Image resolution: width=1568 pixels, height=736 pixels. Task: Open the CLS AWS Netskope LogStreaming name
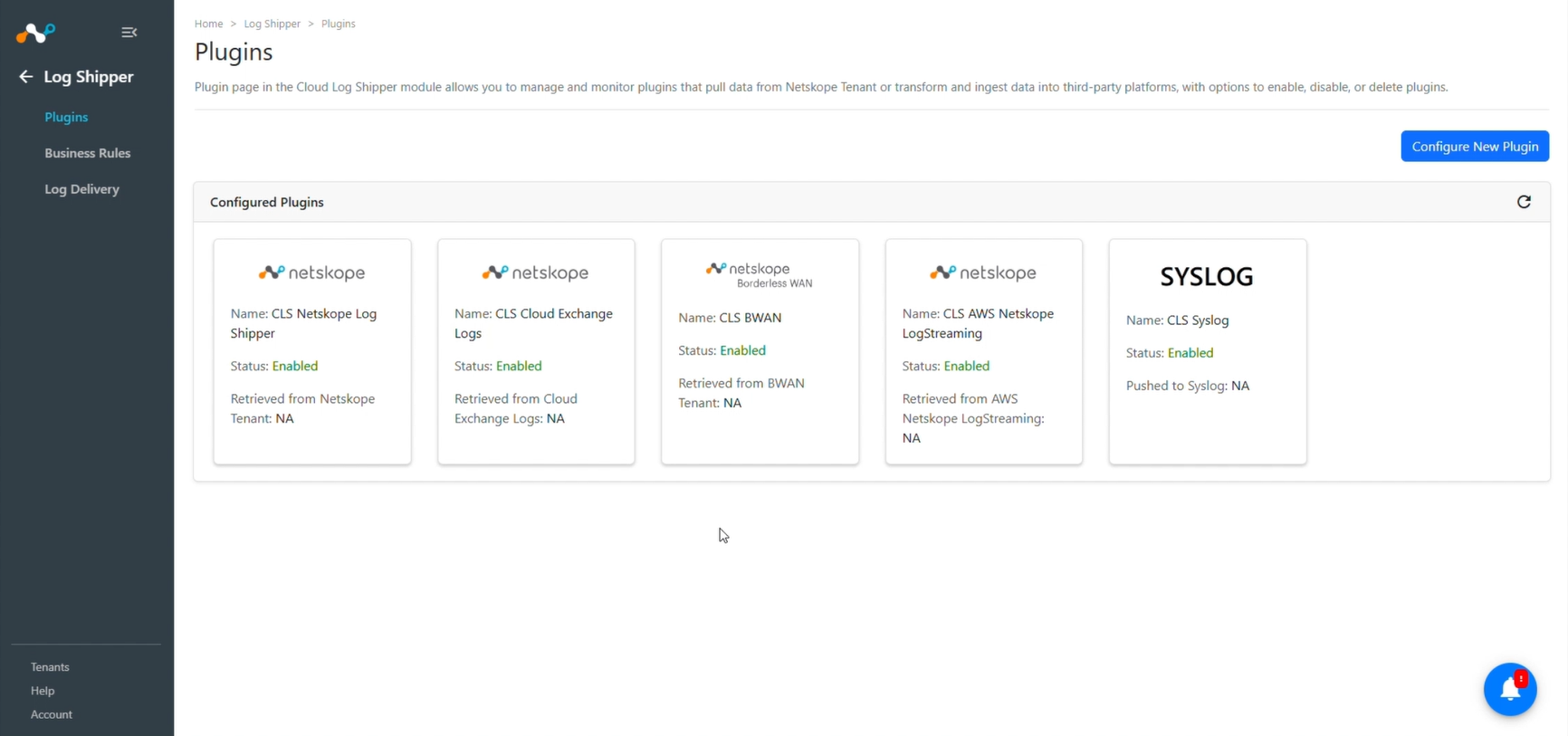pyautogui.click(x=978, y=323)
